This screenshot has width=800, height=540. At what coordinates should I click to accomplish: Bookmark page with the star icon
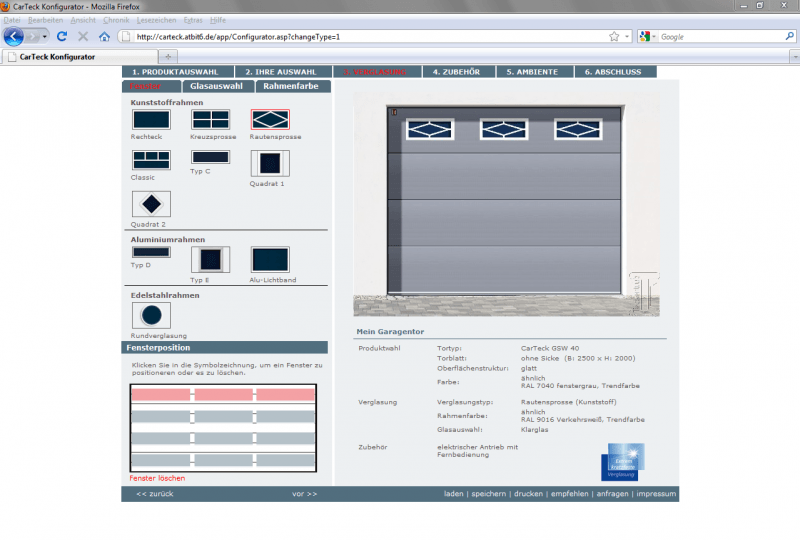tap(614, 37)
